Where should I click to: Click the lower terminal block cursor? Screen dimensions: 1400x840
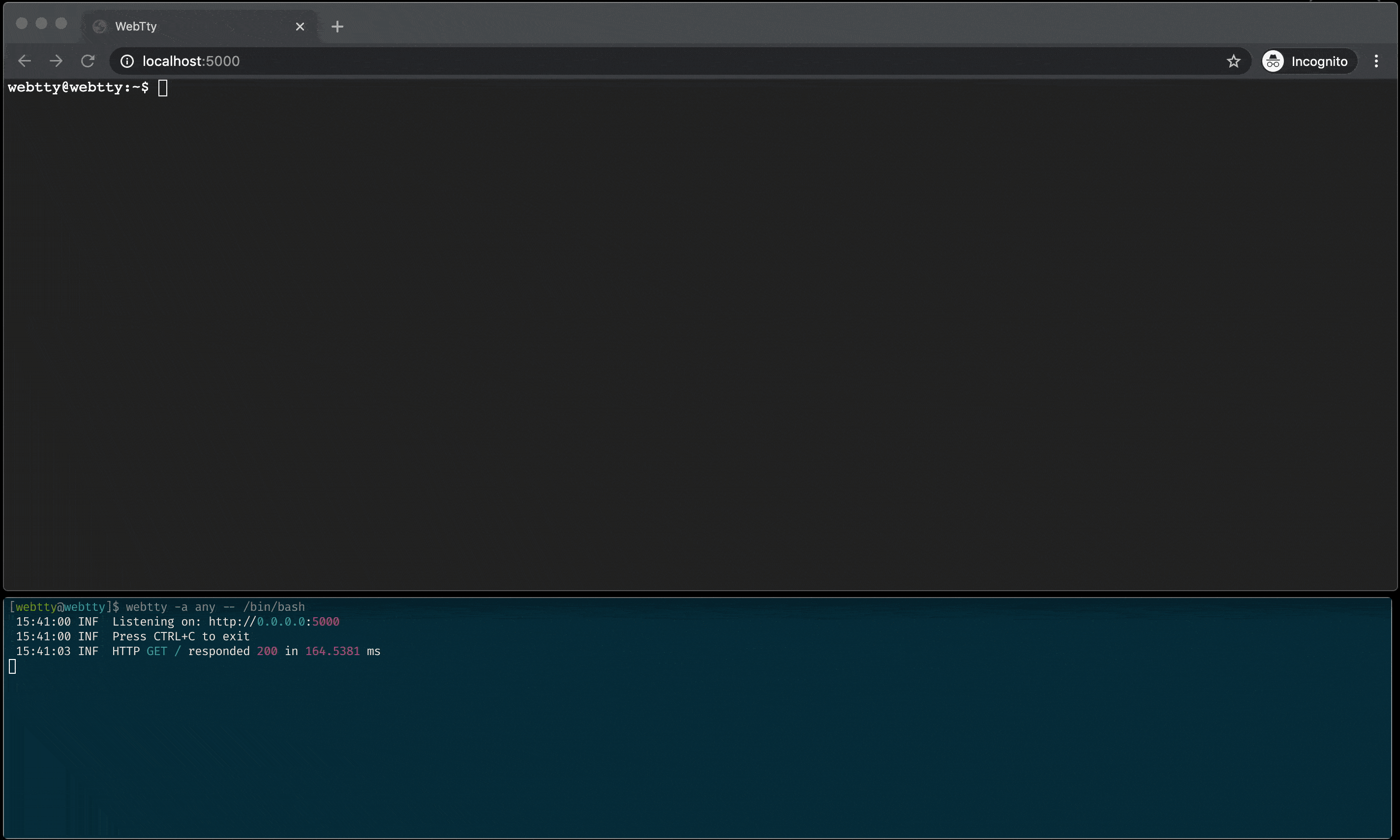(12, 667)
